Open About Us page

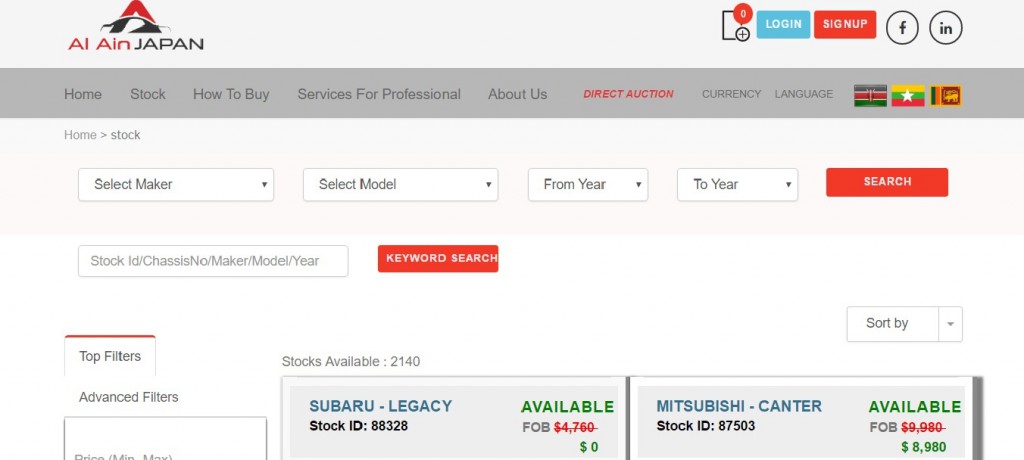point(517,94)
